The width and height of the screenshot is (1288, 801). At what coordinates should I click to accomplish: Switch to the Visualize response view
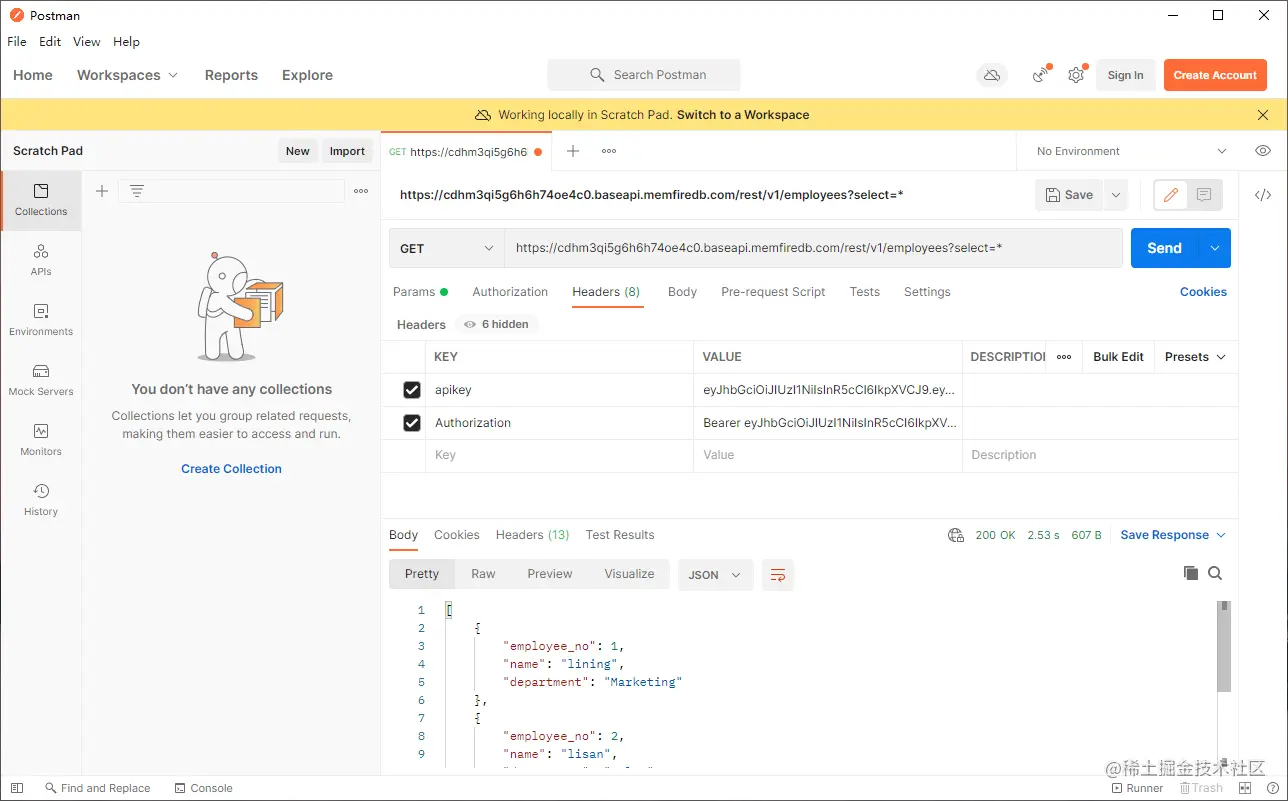point(629,574)
